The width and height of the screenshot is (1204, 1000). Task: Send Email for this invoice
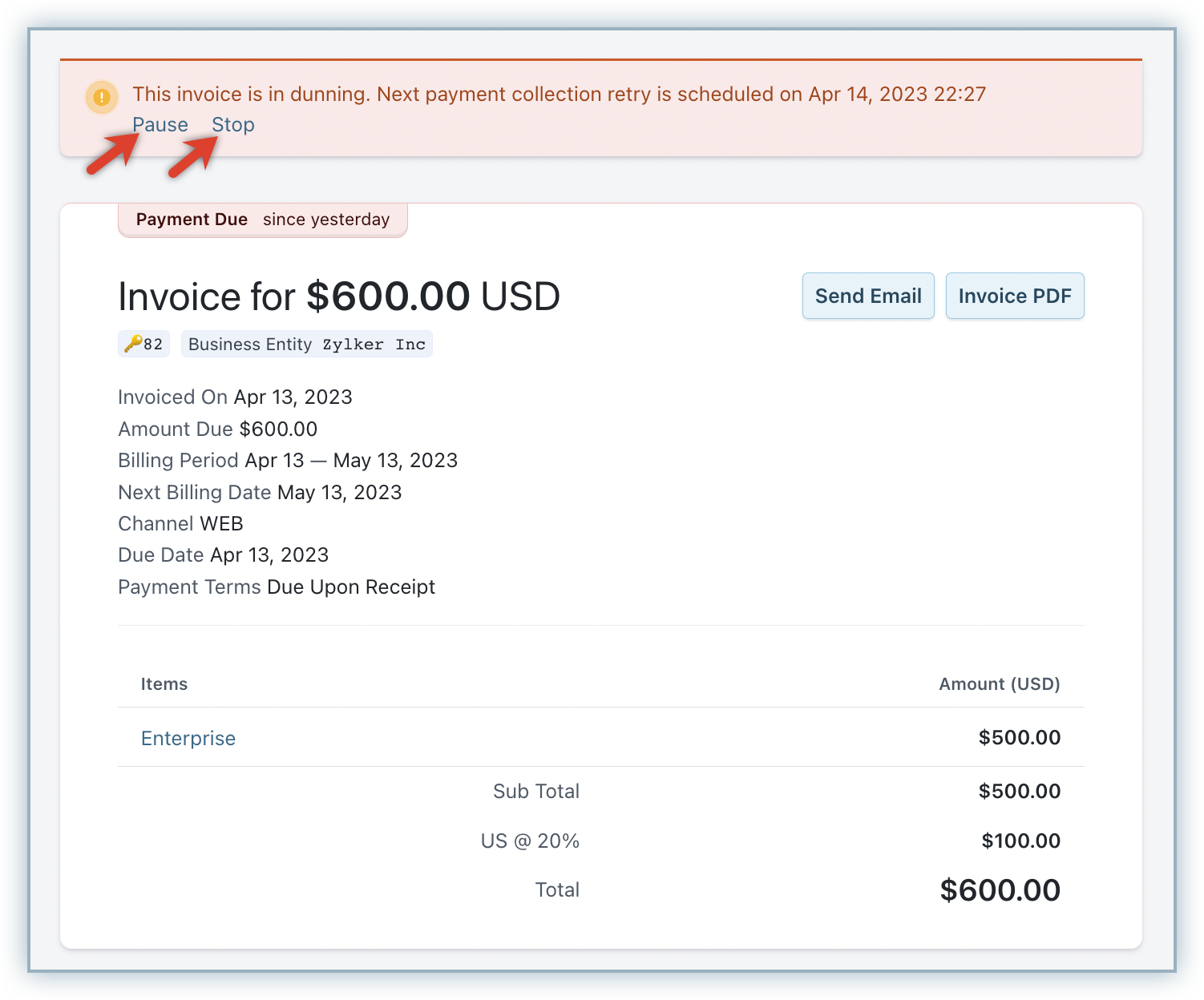tap(868, 296)
